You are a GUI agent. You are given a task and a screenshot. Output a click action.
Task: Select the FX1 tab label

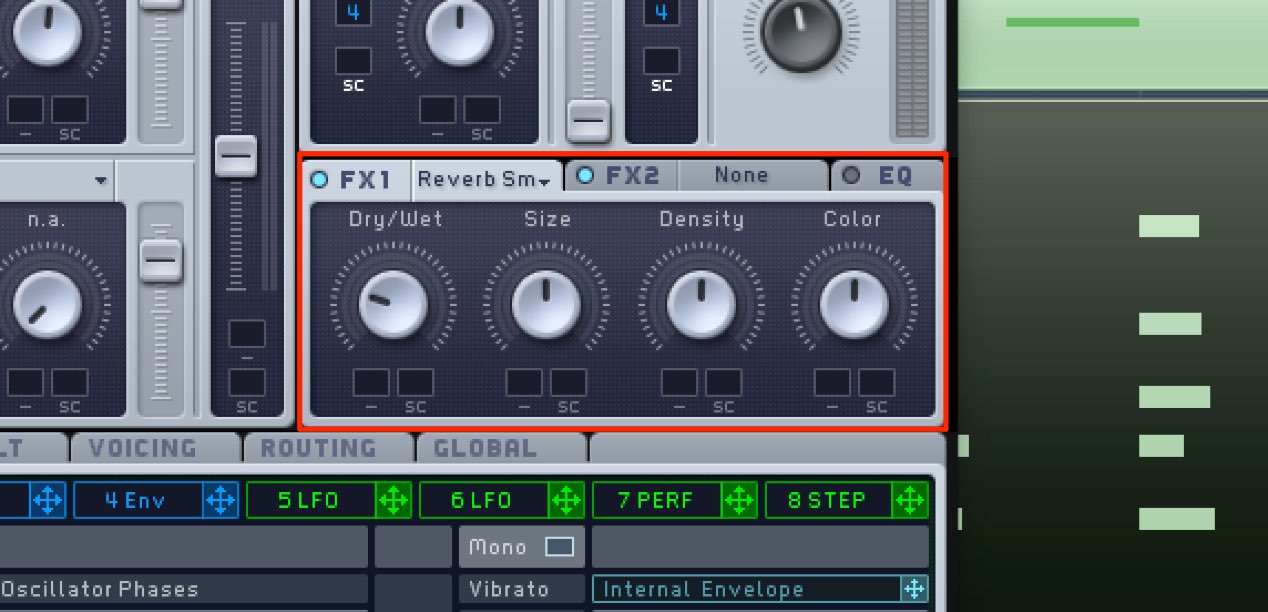coord(365,181)
